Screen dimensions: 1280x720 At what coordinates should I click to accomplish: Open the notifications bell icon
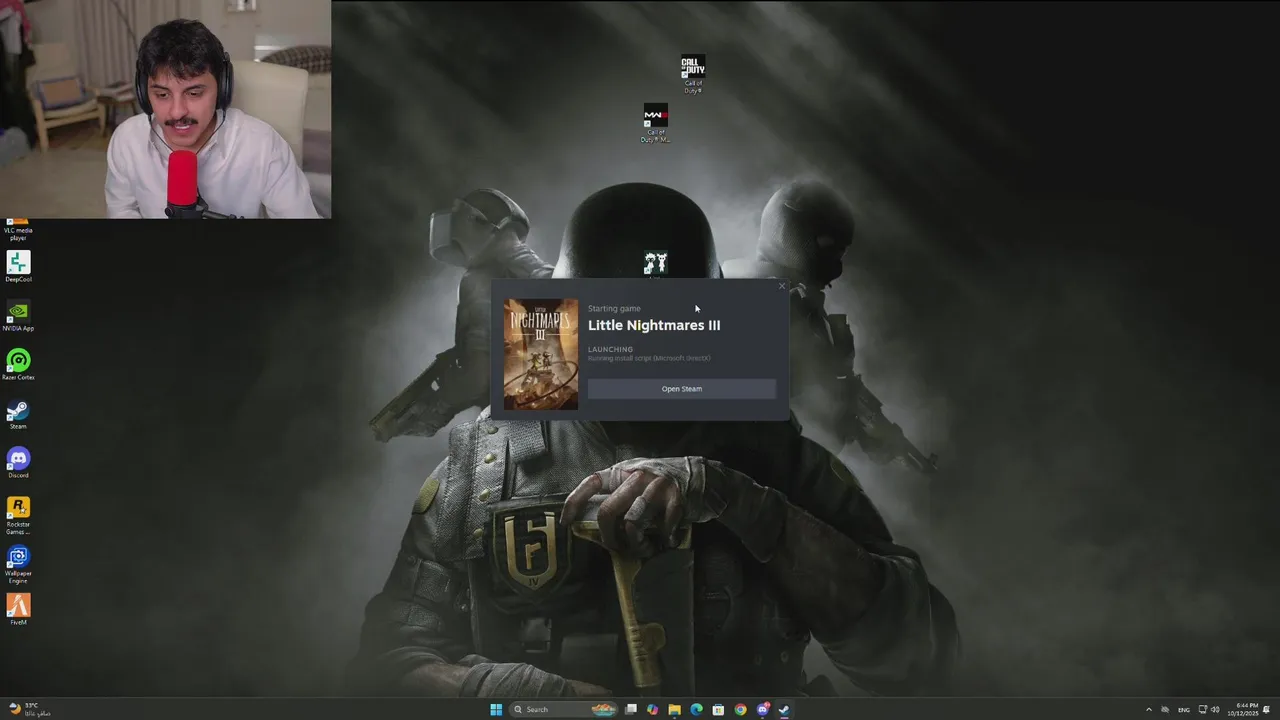click(1268, 710)
